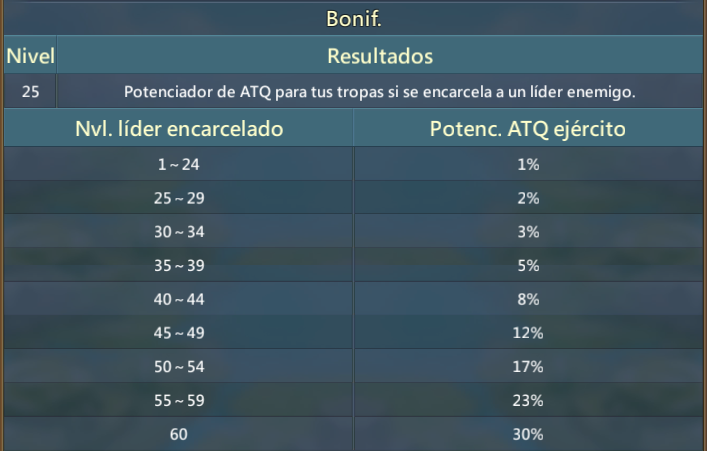
Task: Click the 1% boost value
Action: pos(528,164)
